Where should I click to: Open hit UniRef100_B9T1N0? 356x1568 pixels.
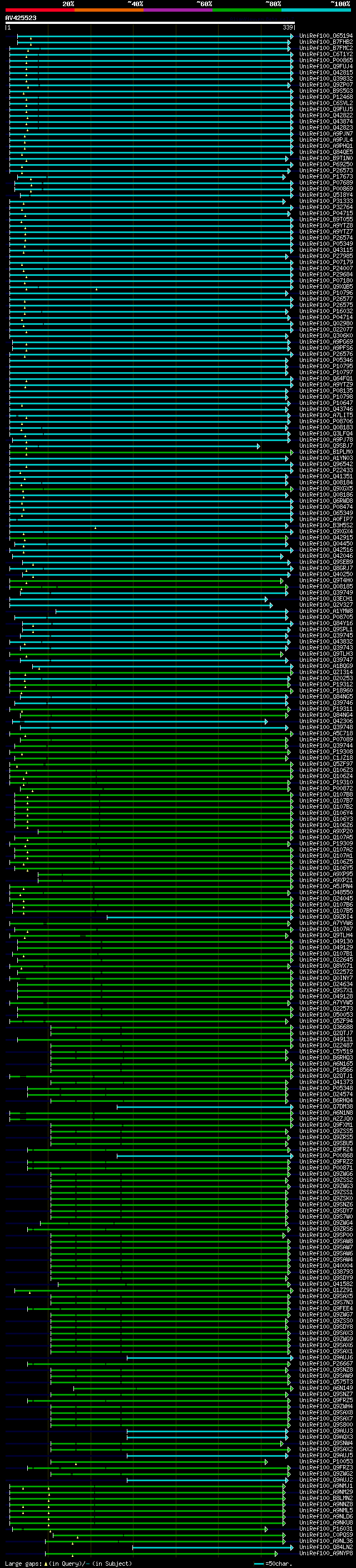pos(325,159)
